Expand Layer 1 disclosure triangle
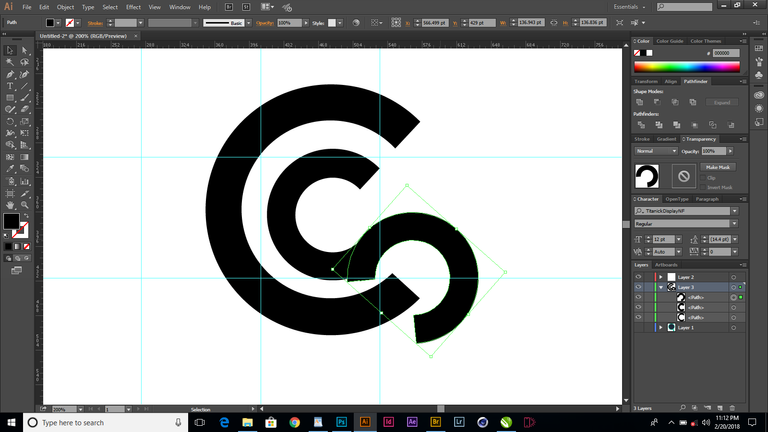 coord(660,328)
